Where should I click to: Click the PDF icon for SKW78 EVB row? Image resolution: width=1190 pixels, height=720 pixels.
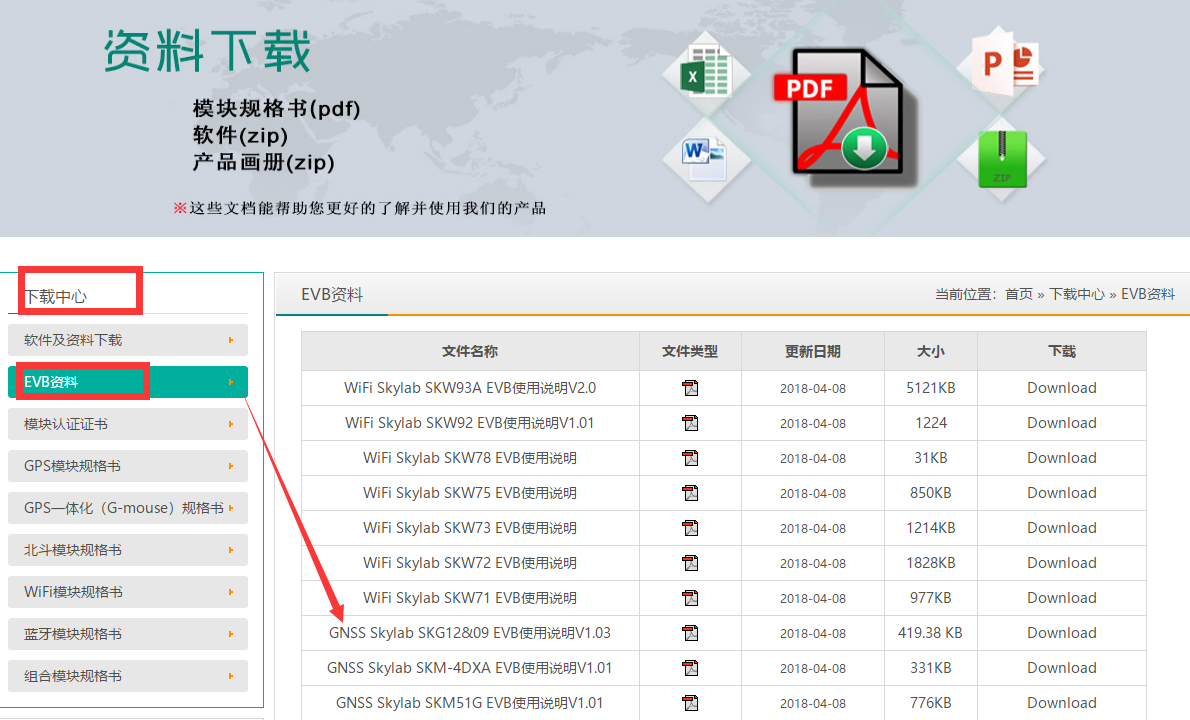tap(690, 458)
